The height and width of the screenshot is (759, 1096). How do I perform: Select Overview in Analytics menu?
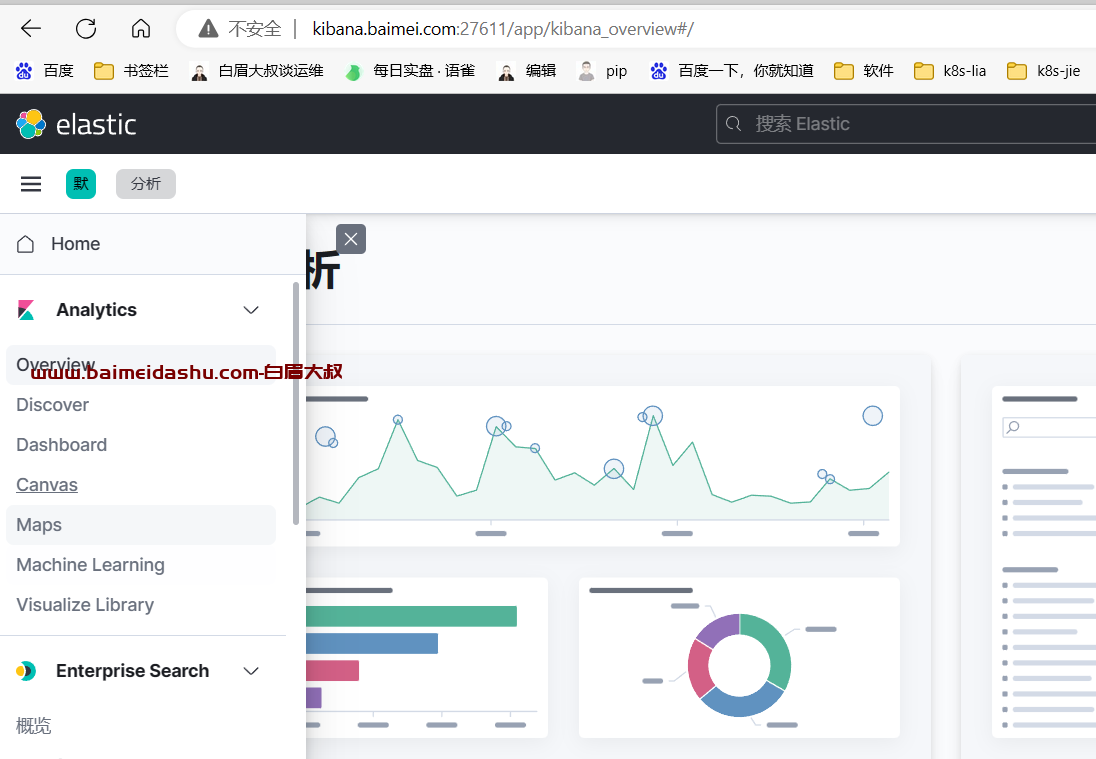click(x=140, y=365)
